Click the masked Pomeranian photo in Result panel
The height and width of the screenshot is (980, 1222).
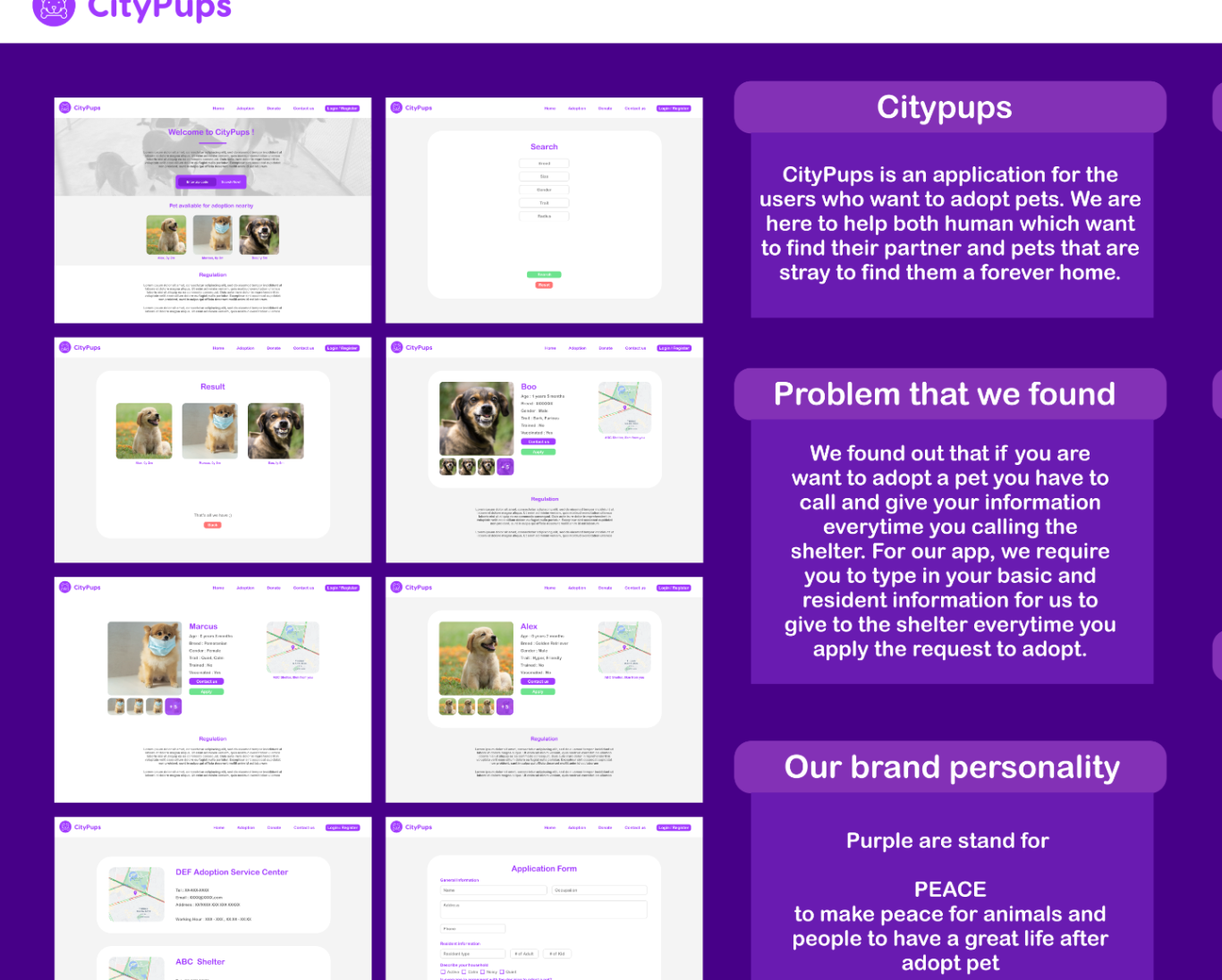pyautogui.click(x=210, y=430)
